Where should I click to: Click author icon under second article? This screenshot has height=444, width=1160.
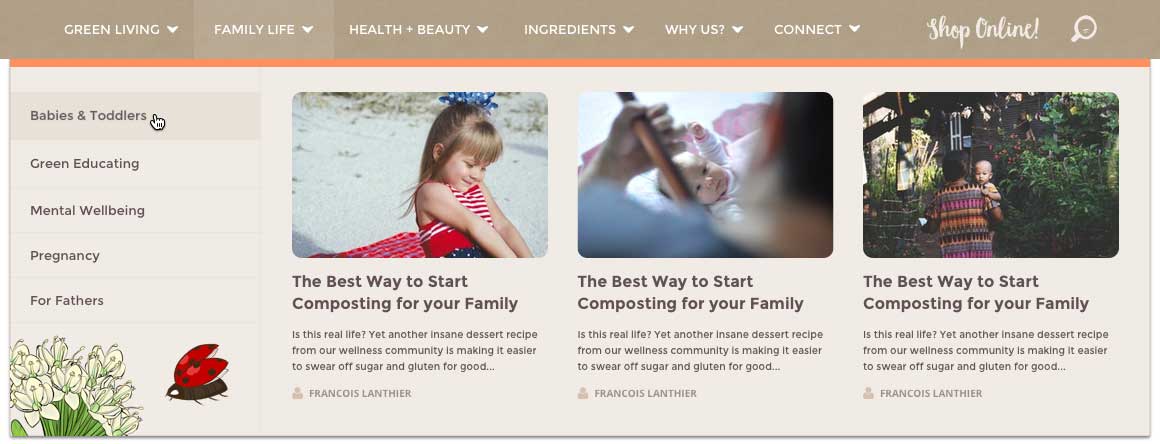pyautogui.click(x=583, y=393)
